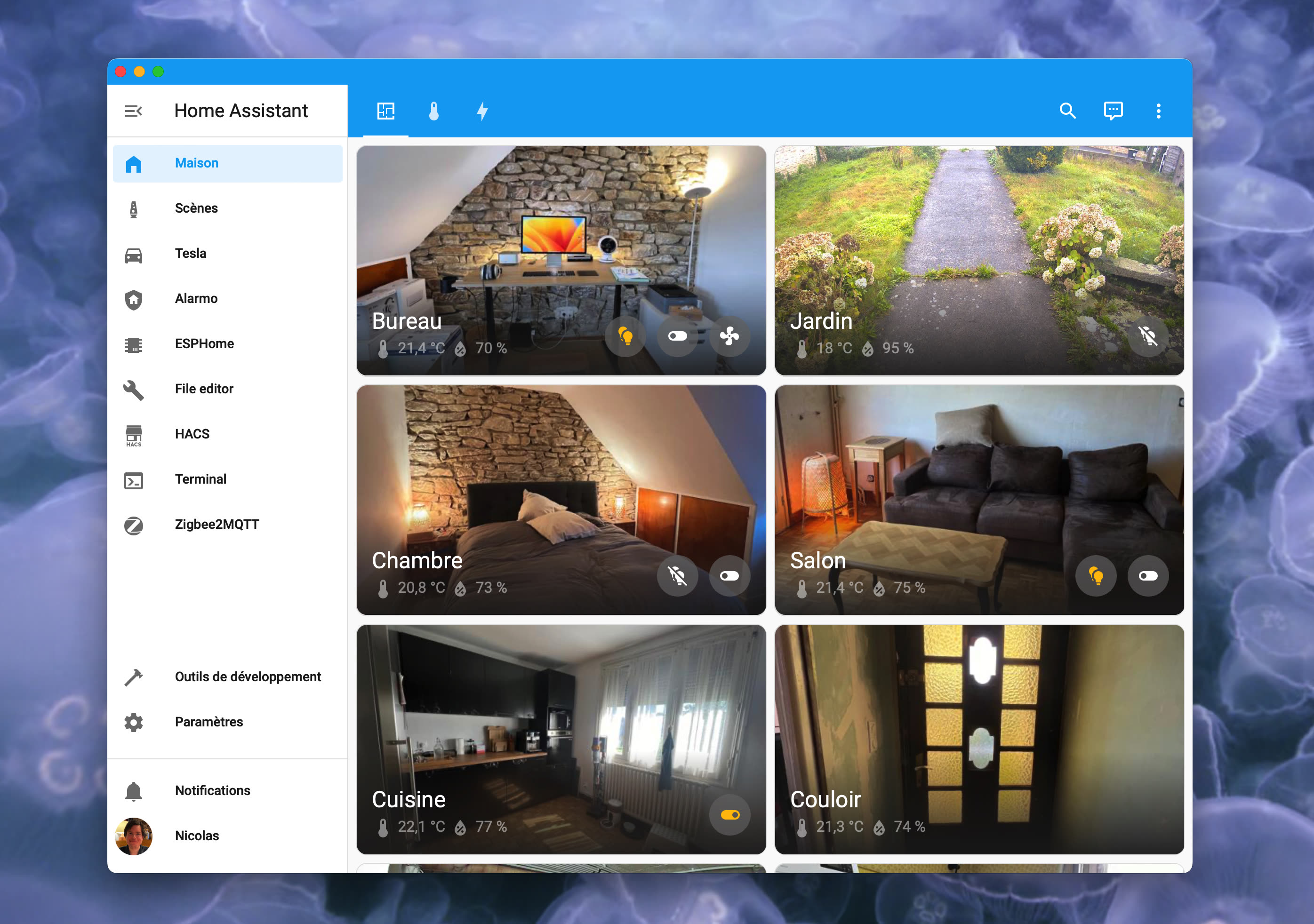The width and height of the screenshot is (1314, 924).
Task: Click the fan icon on the Bureau card
Action: click(x=729, y=336)
